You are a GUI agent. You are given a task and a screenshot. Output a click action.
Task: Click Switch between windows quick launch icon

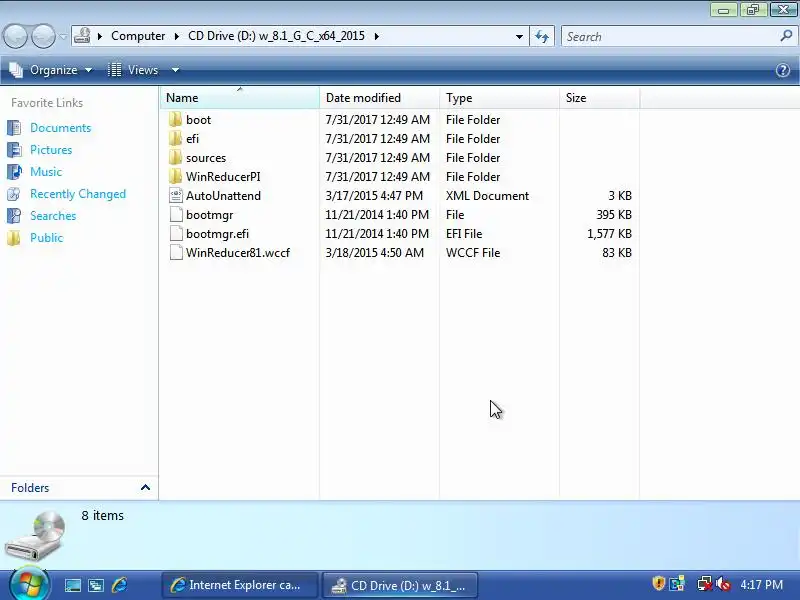(96, 585)
